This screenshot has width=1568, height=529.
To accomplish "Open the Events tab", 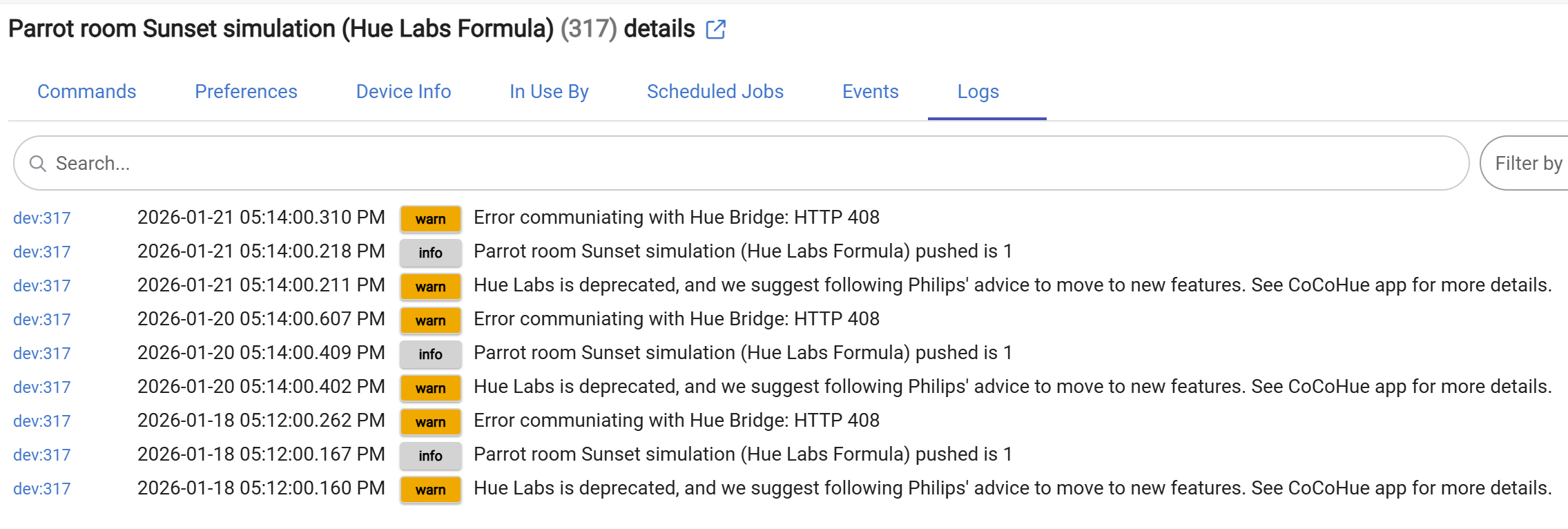I will (870, 92).
